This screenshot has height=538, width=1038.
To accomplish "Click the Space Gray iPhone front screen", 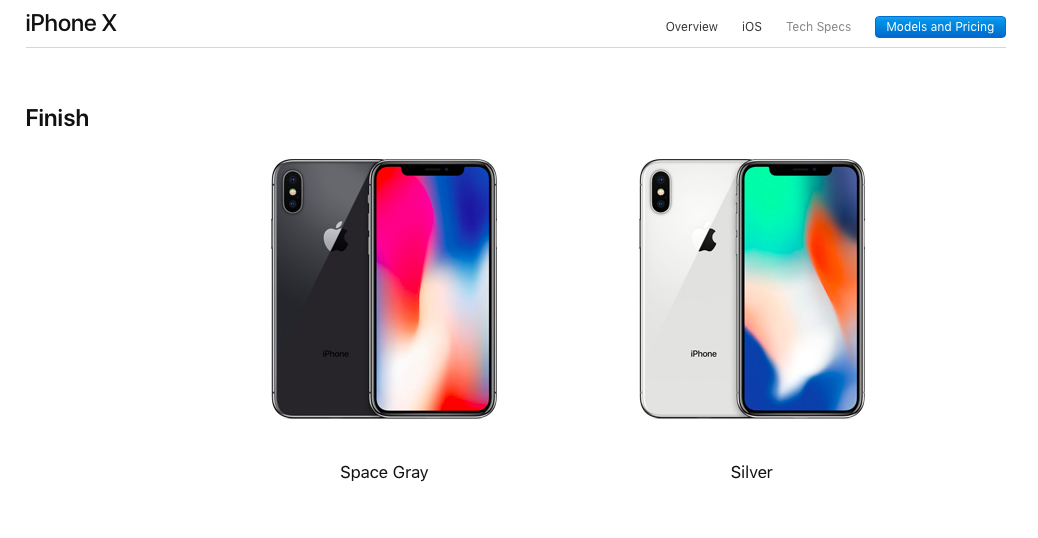I will click(433, 289).
